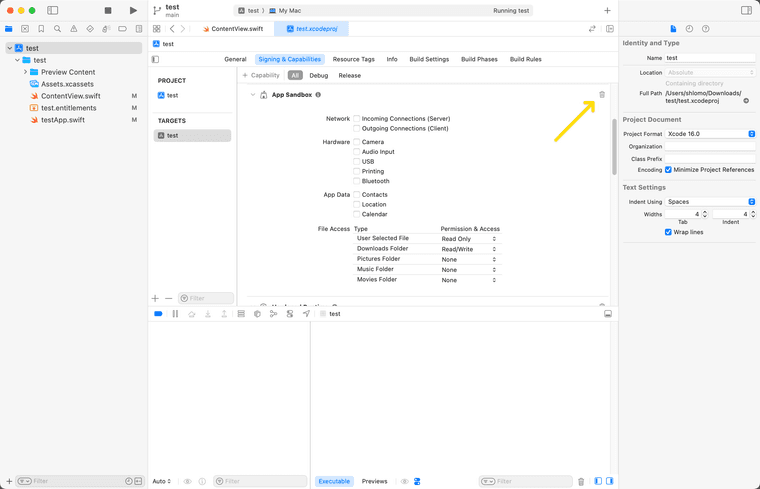Image resolution: width=760 pixels, height=489 pixels.
Task: Enable Printing access
Action: point(357,171)
